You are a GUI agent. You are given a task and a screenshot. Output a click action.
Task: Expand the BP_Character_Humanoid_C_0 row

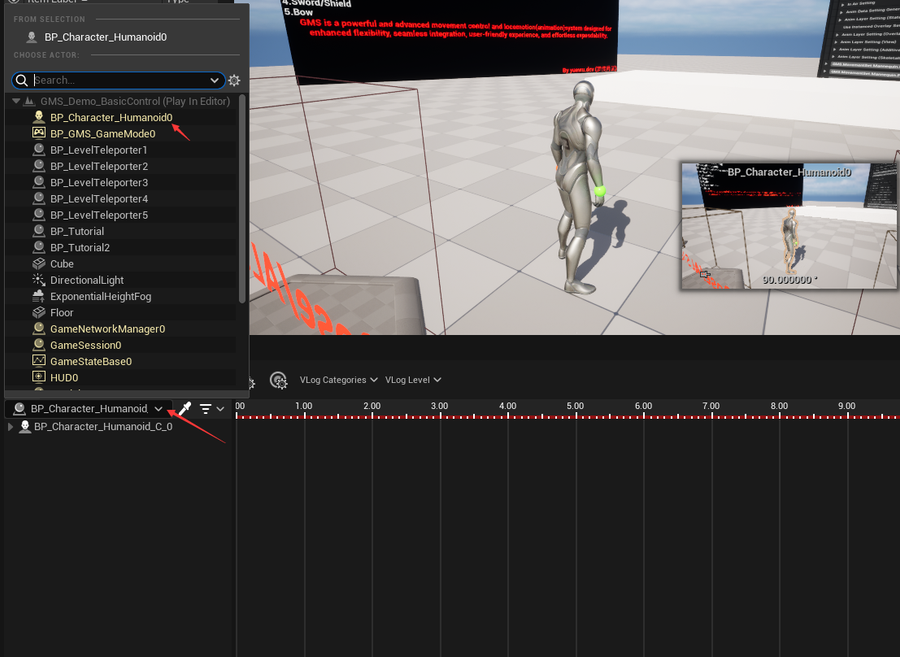(x=10, y=427)
